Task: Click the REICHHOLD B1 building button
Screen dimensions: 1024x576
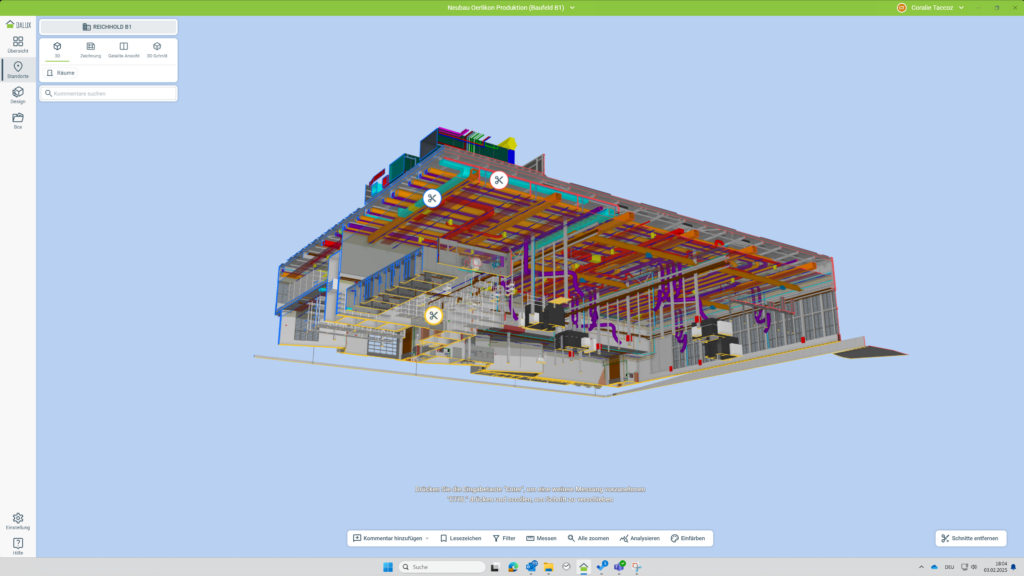Action: tap(108, 27)
